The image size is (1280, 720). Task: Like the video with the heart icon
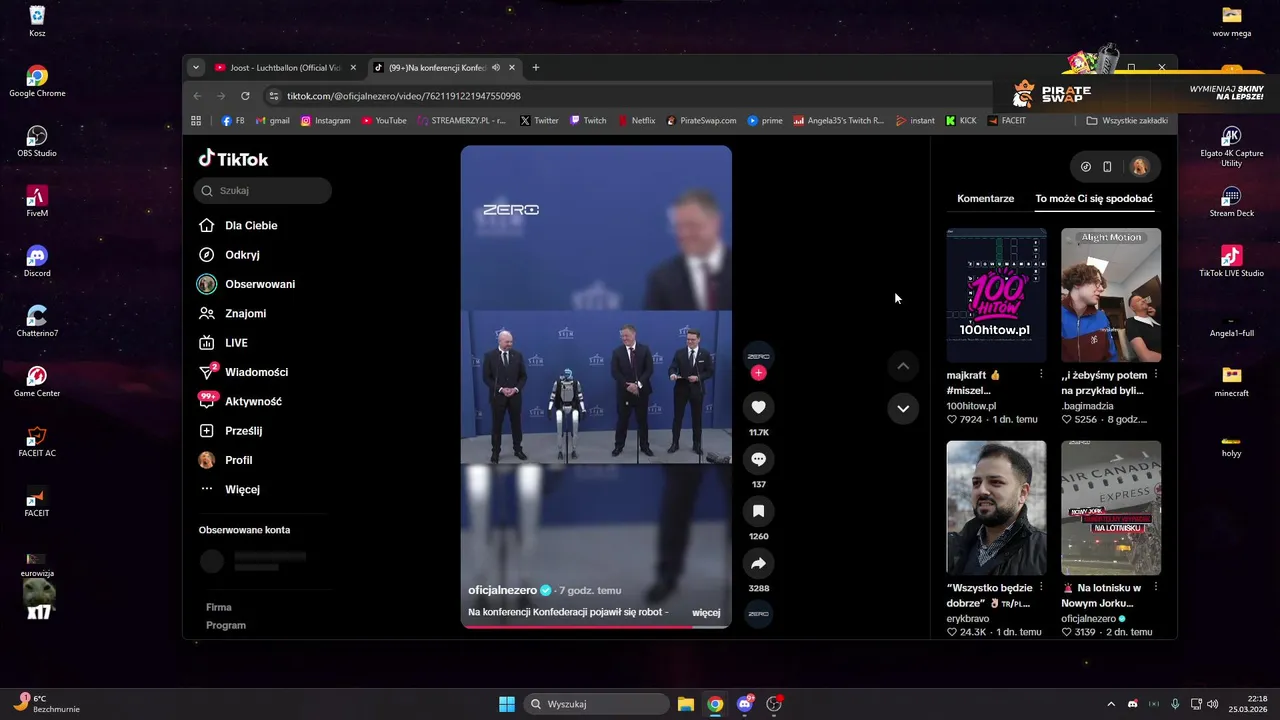[x=758, y=407]
